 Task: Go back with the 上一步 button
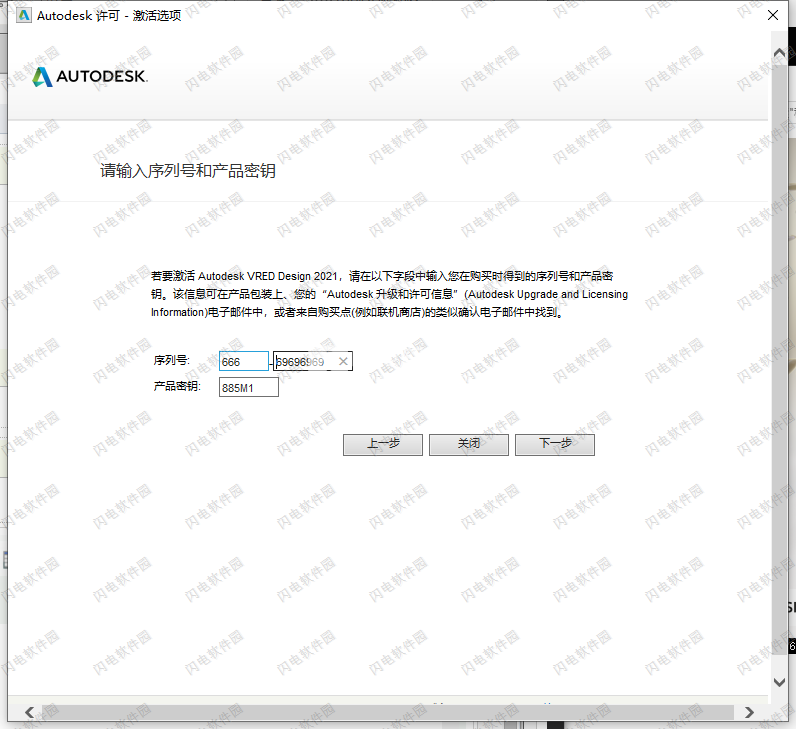click(x=383, y=445)
